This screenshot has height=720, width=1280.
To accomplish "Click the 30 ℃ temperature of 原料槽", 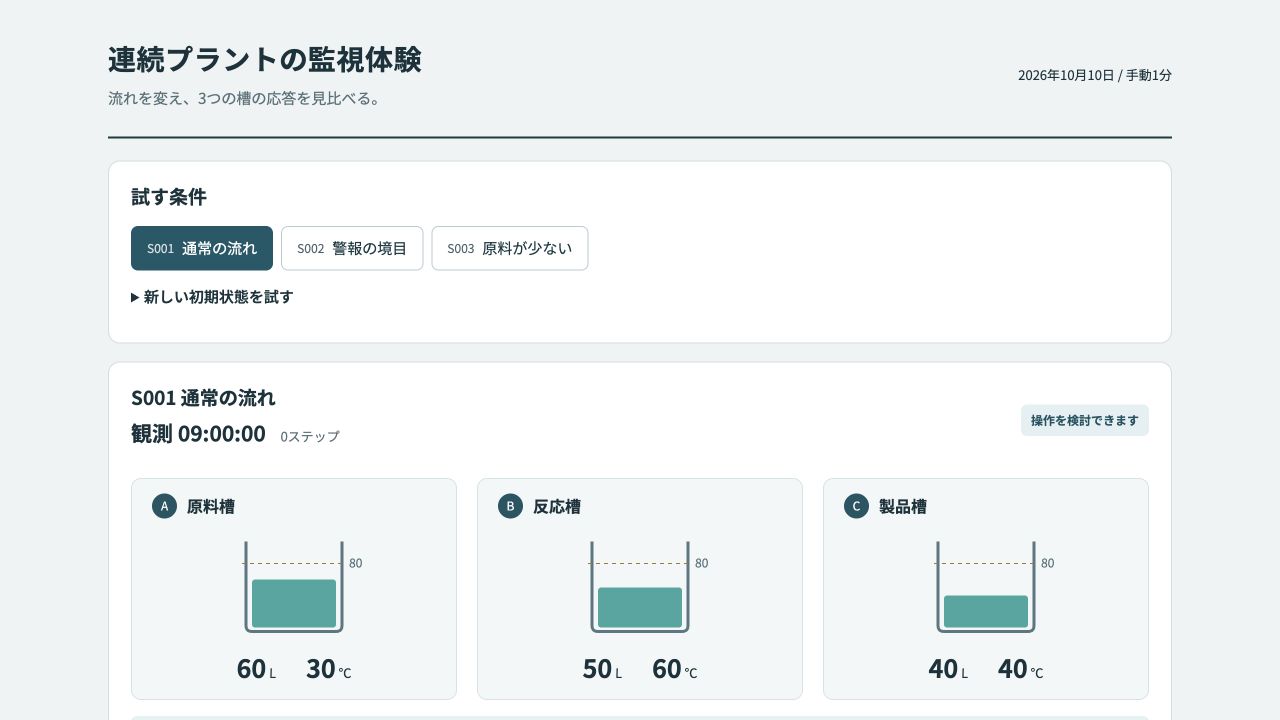I will [x=329, y=669].
